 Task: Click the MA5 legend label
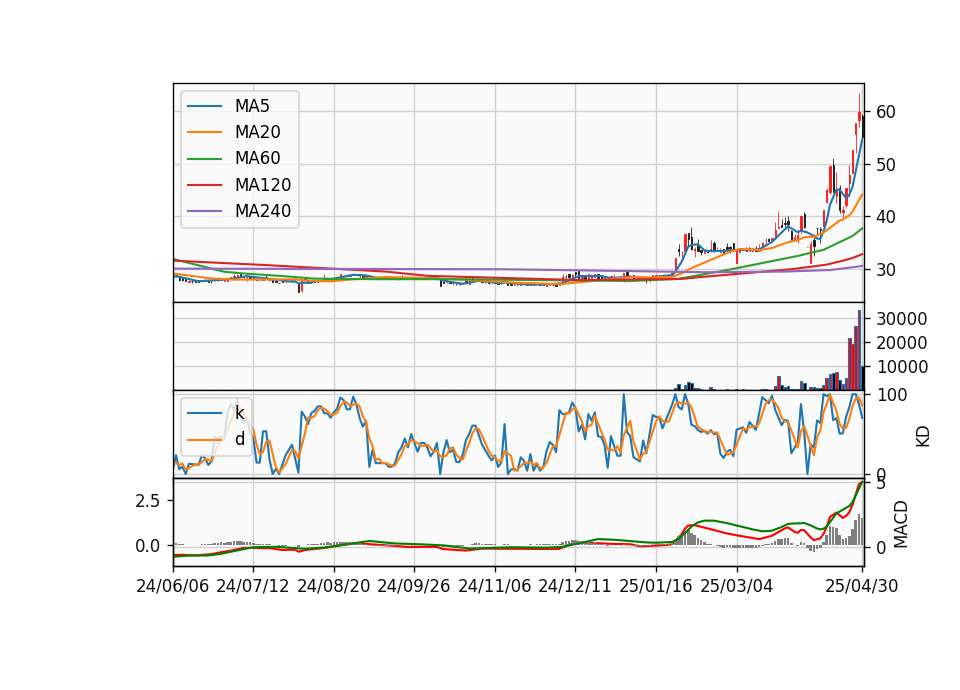pos(252,106)
